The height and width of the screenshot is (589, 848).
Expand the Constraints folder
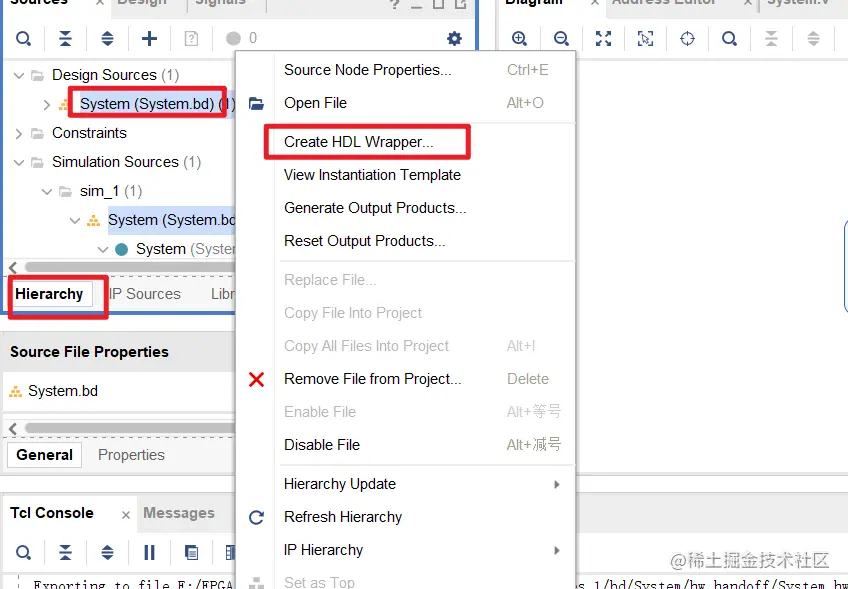pos(19,134)
